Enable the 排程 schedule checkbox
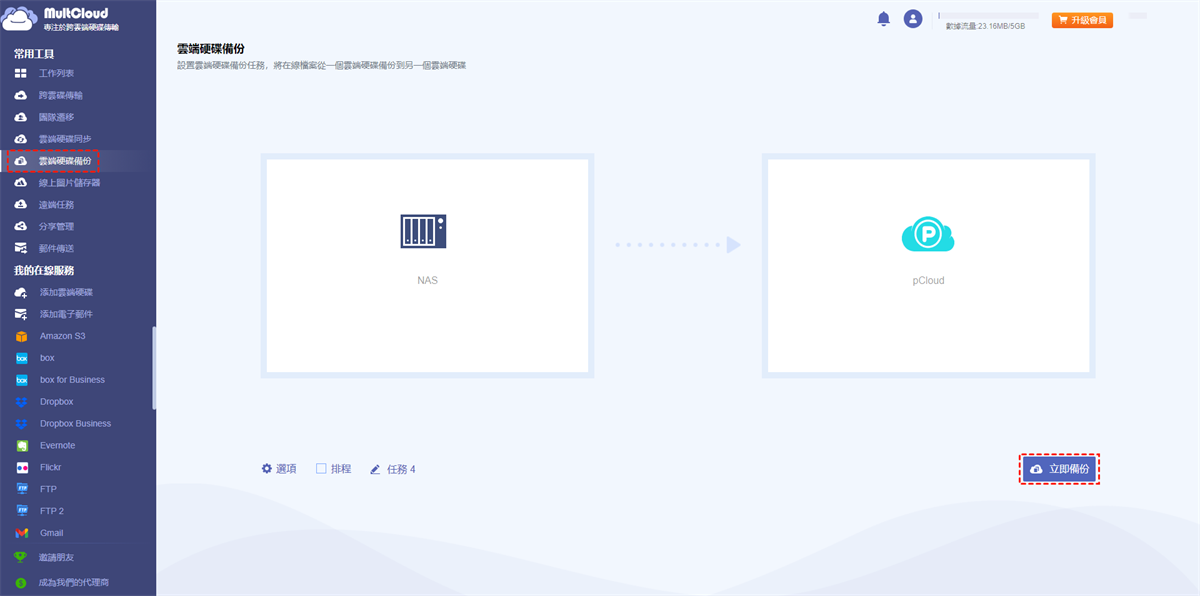1200x596 pixels. pyautogui.click(x=321, y=469)
